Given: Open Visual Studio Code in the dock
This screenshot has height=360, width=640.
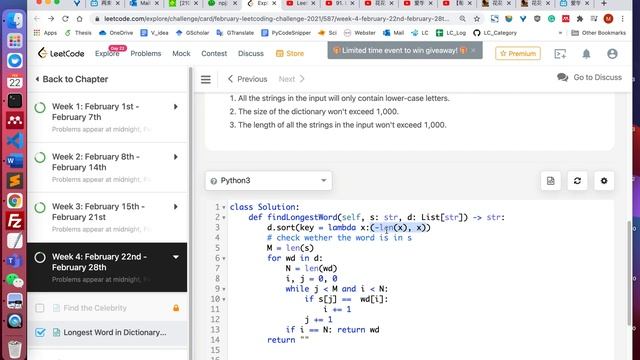Looking at the screenshot, I should pos(15,141).
